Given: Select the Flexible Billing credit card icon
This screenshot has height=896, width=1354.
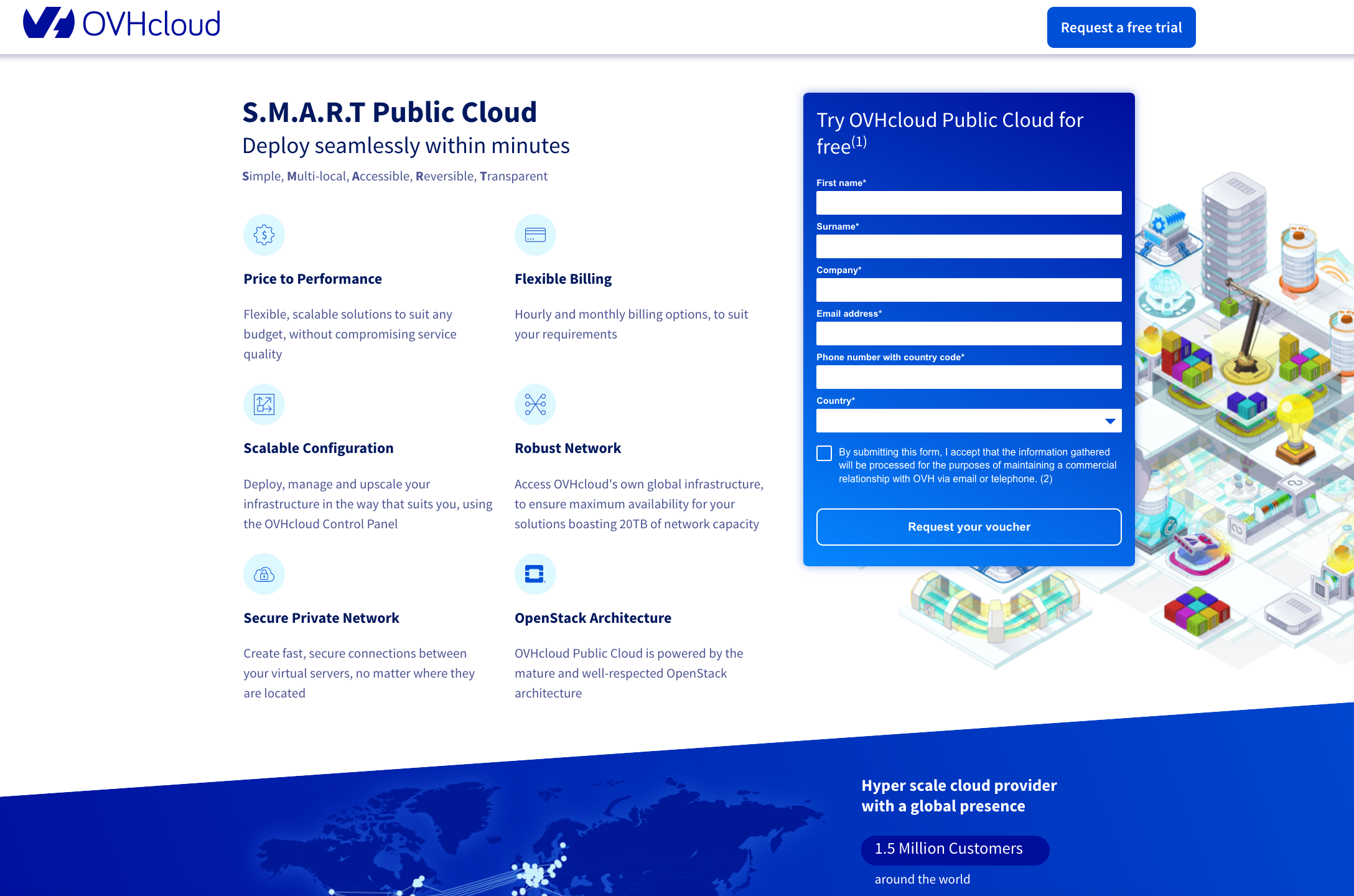Looking at the screenshot, I should click(x=535, y=235).
